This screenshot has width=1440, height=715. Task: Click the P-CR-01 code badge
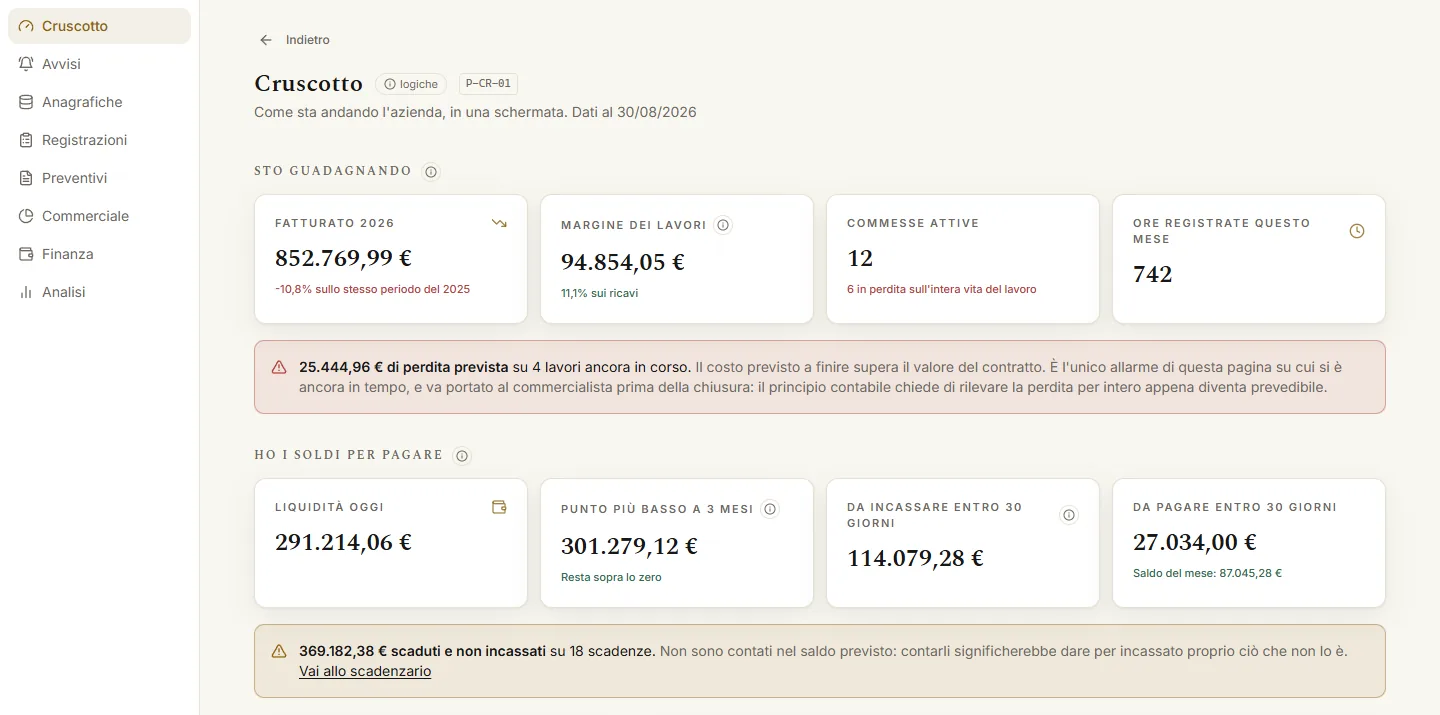pyautogui.click(x=488, y=84)
